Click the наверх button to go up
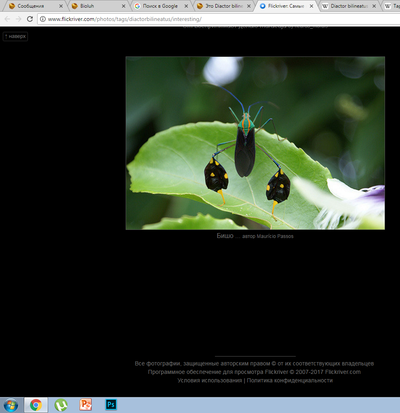Image resolution: width=400 pixels, height=413 pixels. [15, 36]
